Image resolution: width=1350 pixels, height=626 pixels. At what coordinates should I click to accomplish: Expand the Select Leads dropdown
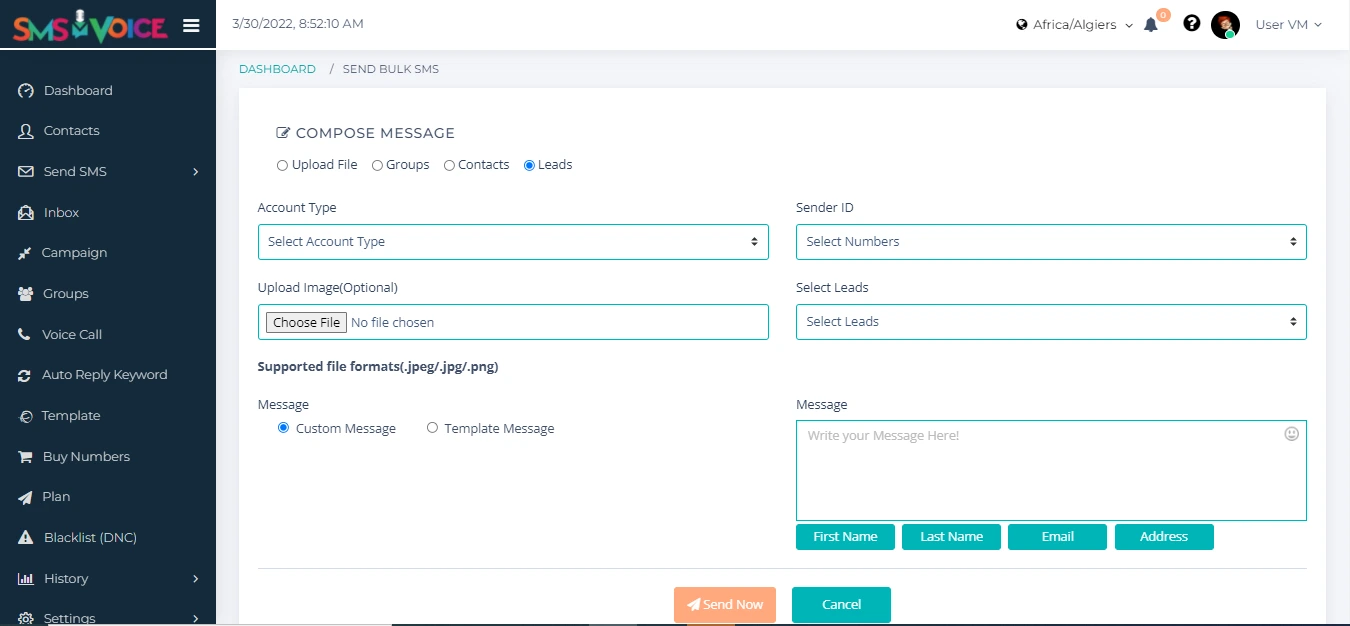[1050, 322]
